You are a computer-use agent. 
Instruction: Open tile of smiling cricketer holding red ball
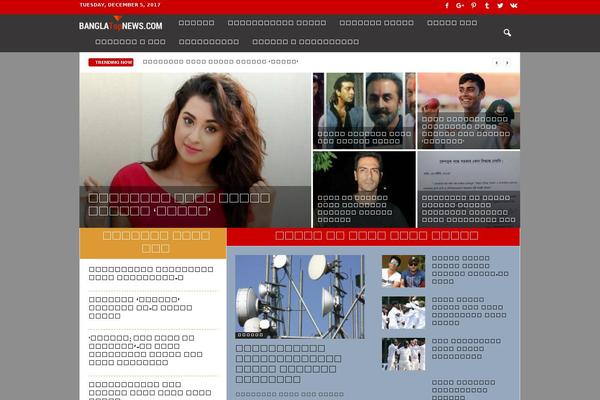pyautogui.click(x=469, y=111)
